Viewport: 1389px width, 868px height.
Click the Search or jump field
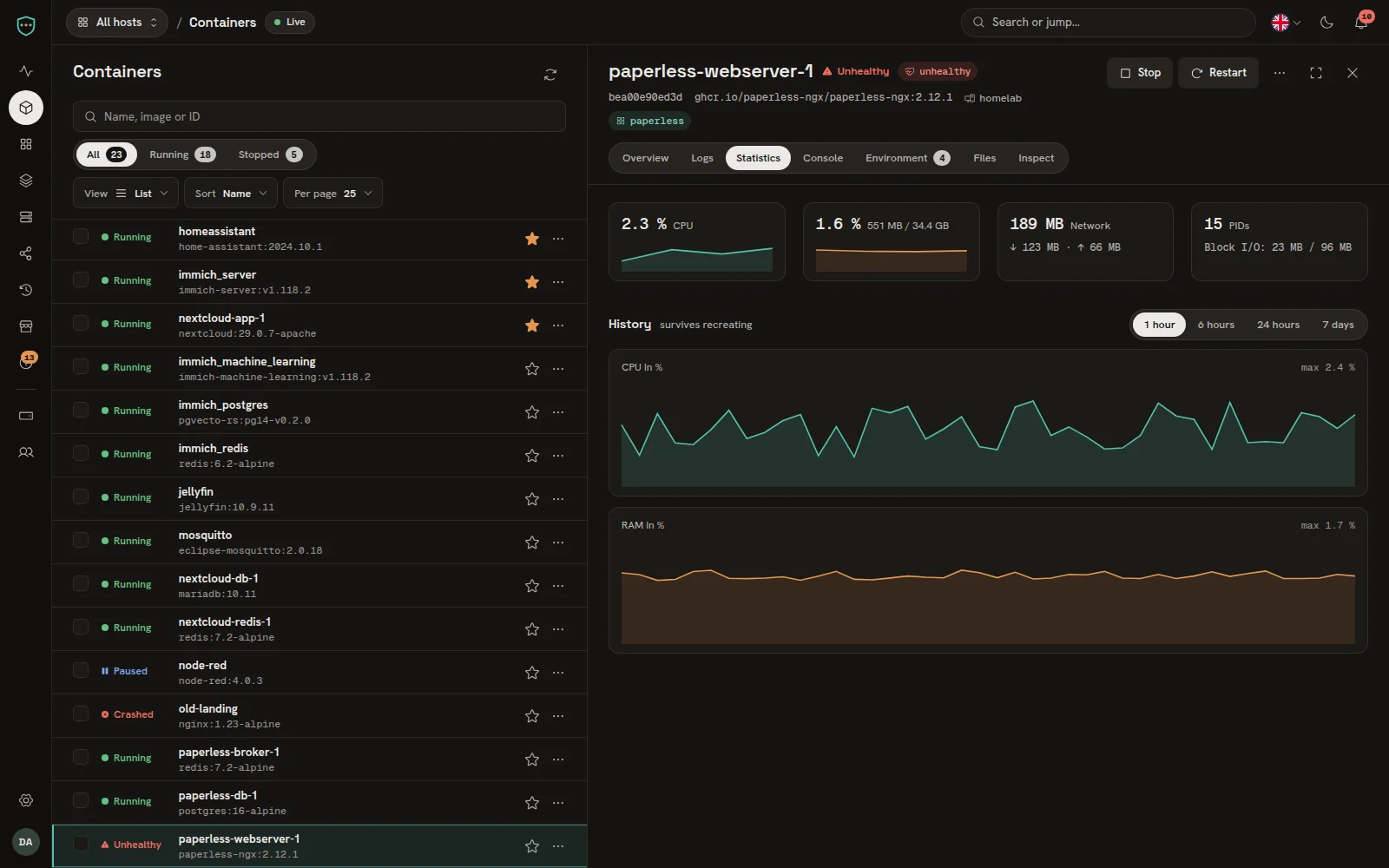(1108, 23)
